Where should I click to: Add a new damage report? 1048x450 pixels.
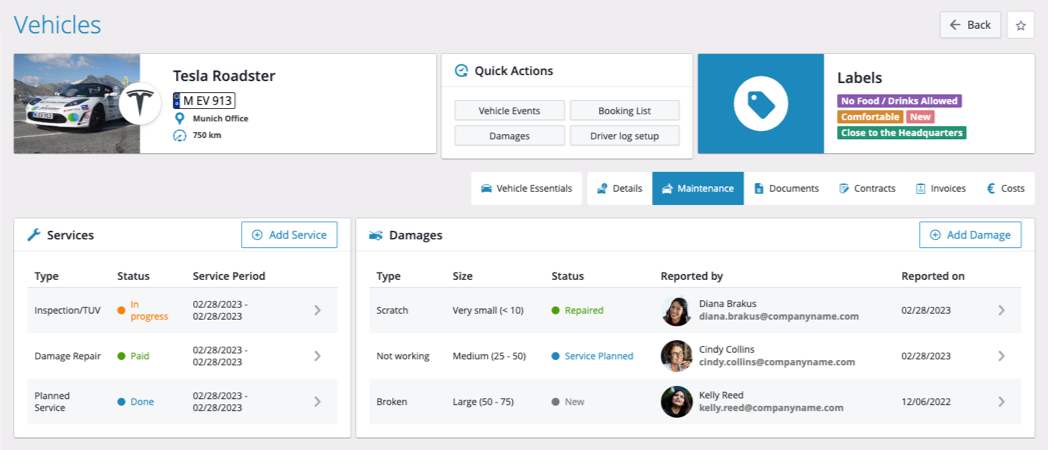(970, 235)
